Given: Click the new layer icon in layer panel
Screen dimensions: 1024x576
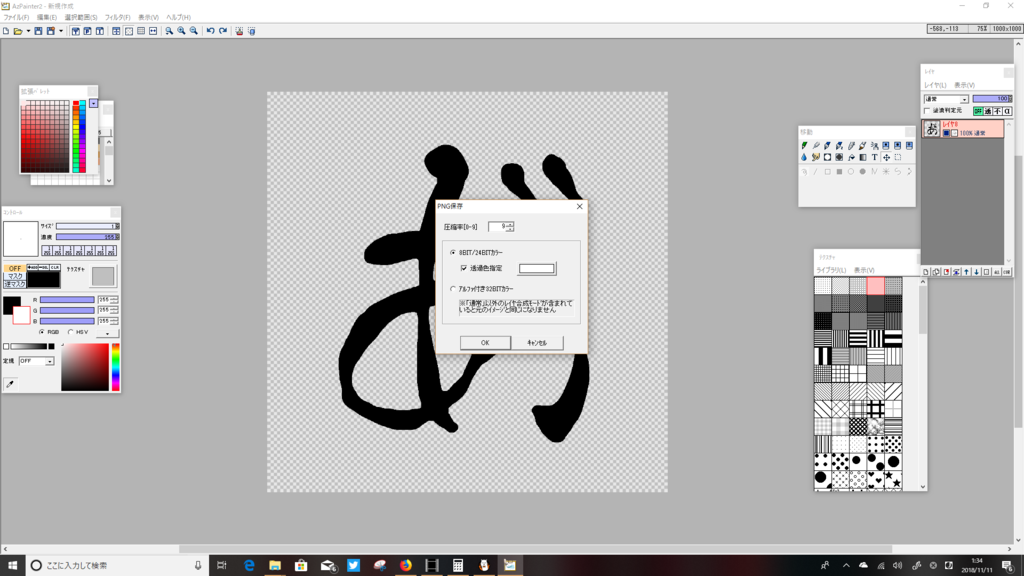Looking at the screenshot, I should click(926, 272).
